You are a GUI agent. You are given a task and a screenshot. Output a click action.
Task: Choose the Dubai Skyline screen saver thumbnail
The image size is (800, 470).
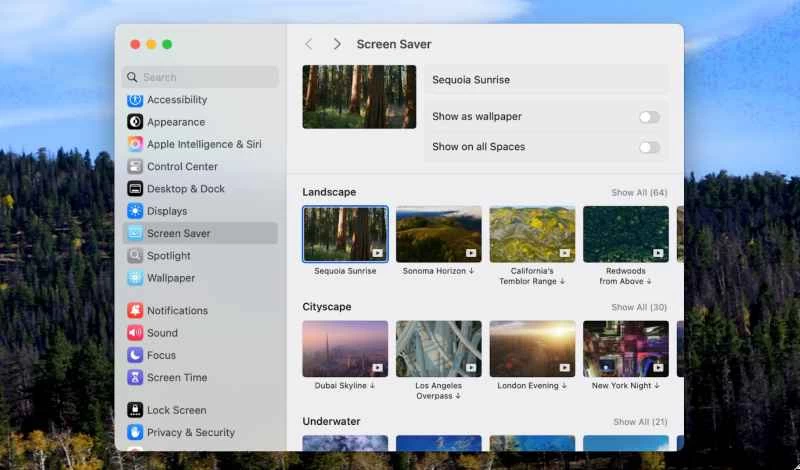345,348
